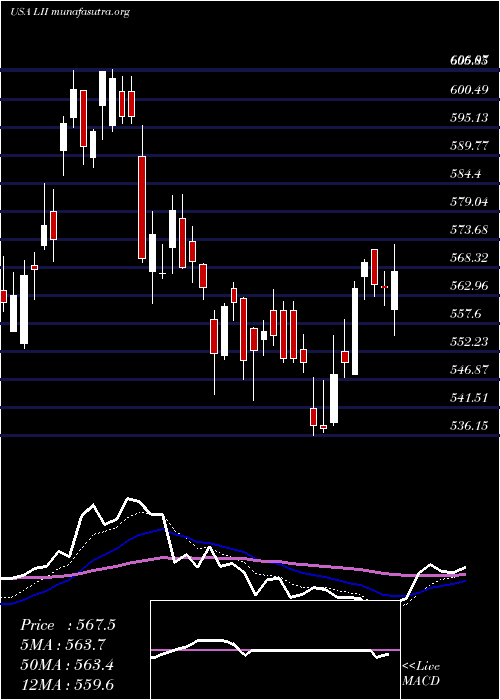Click the 600.49 price axis label
This screenshot has height=700, width=500.
469,90
